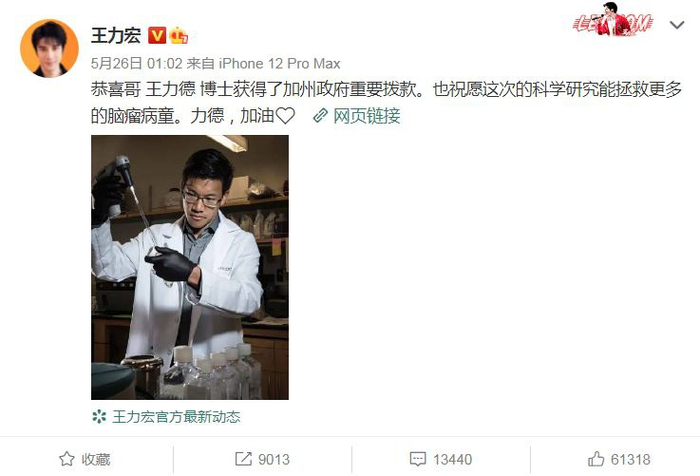The height and width of the screenshot is (476, 700).
Task: Click the 9013 repost count
Action: pyautogui.click(x=274, y=459)
